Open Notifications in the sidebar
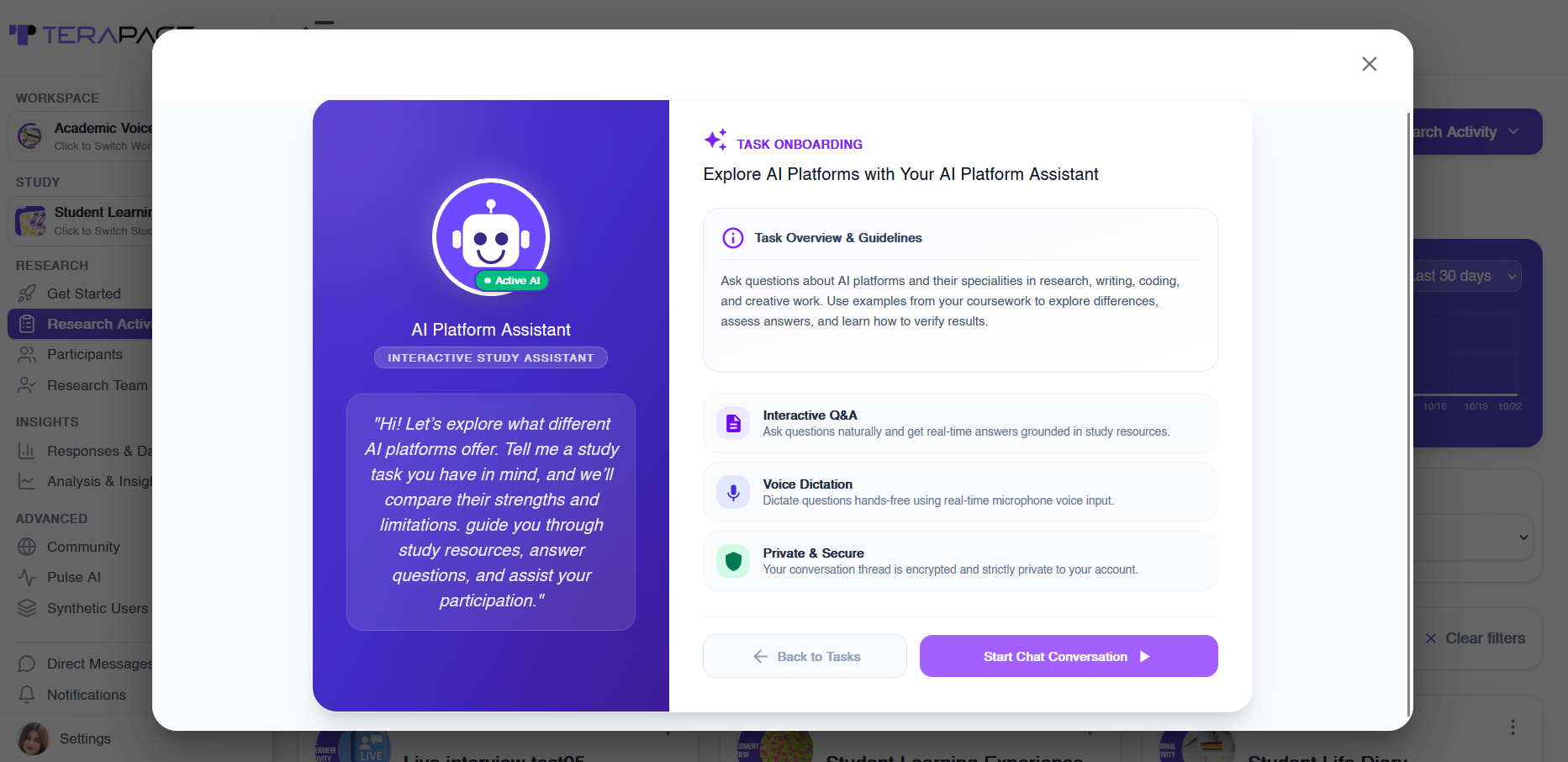1568x762 pixels. click(86, 695)
